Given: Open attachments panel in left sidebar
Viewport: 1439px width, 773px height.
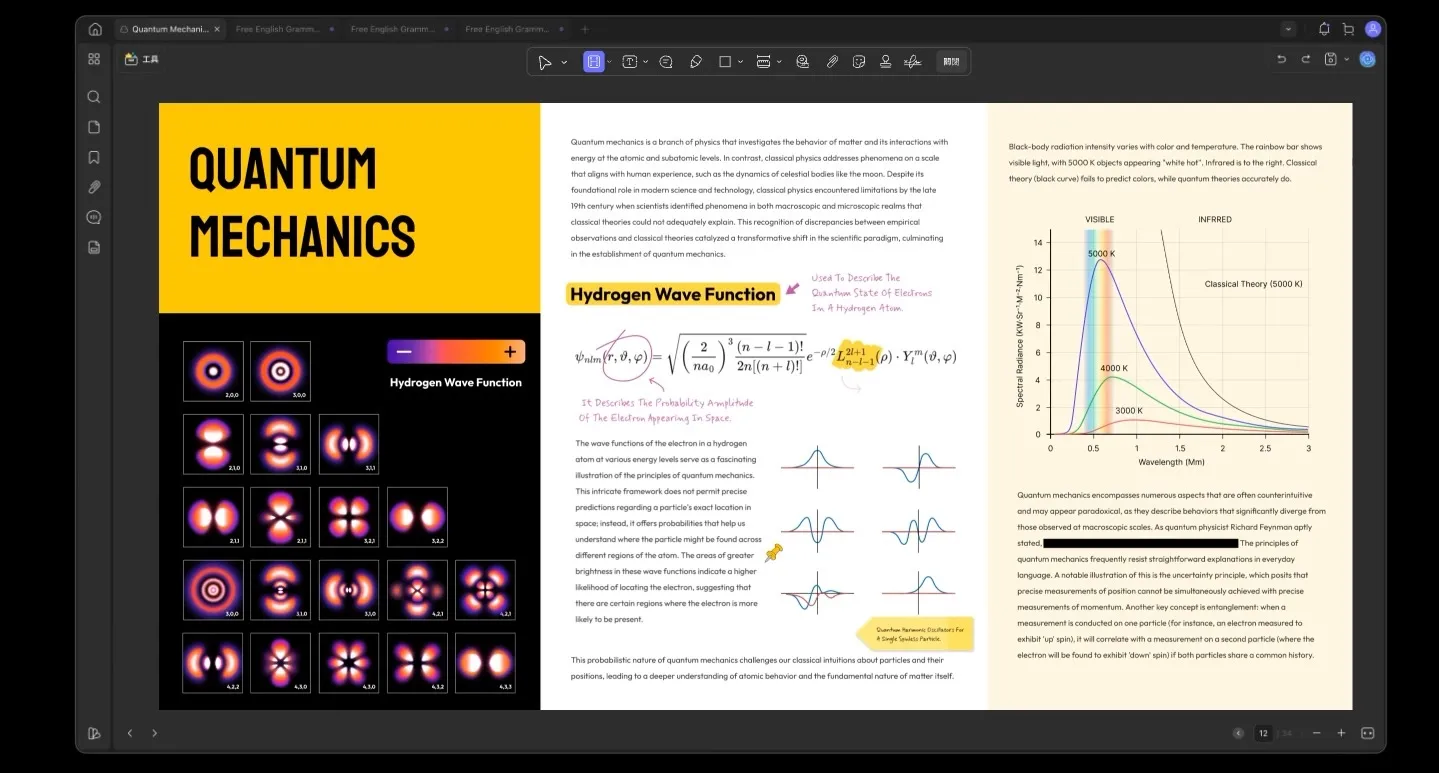Looking at the screenshot, I should click(x=94, y=187).
